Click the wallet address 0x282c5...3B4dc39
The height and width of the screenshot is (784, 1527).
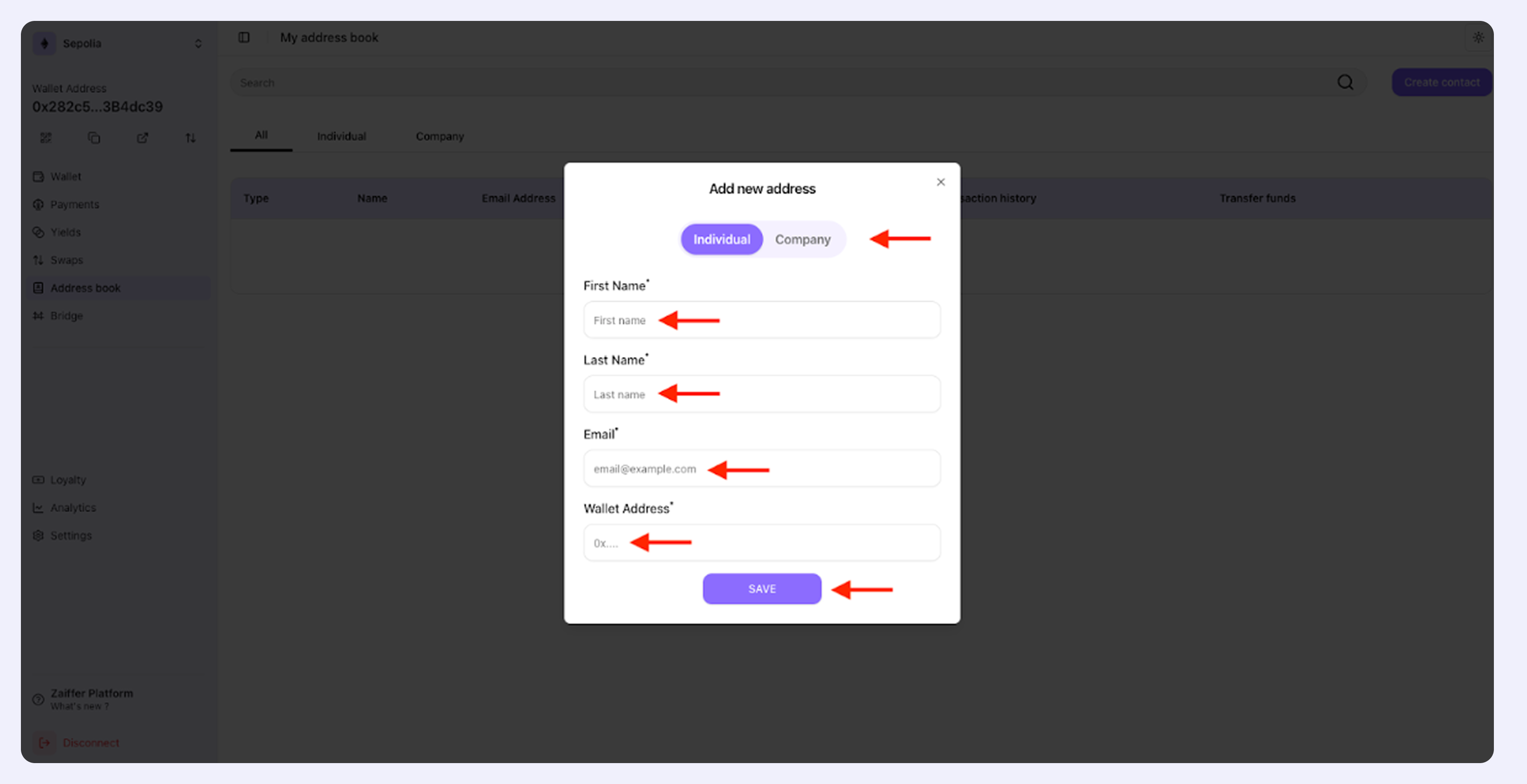pos(97,107)
